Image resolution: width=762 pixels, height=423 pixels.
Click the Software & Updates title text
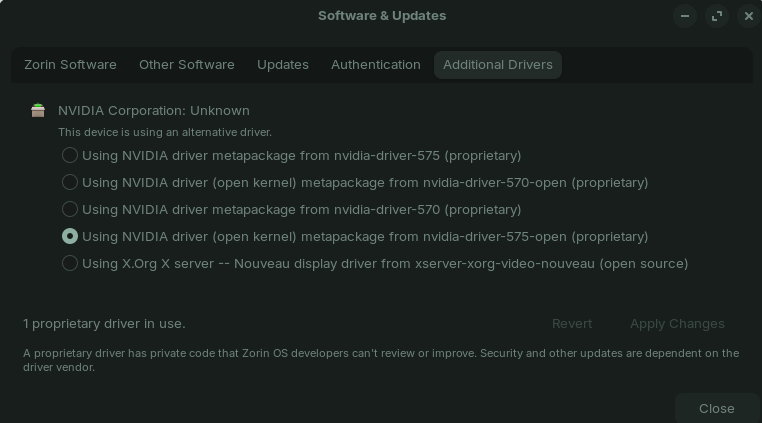point(382,16)
